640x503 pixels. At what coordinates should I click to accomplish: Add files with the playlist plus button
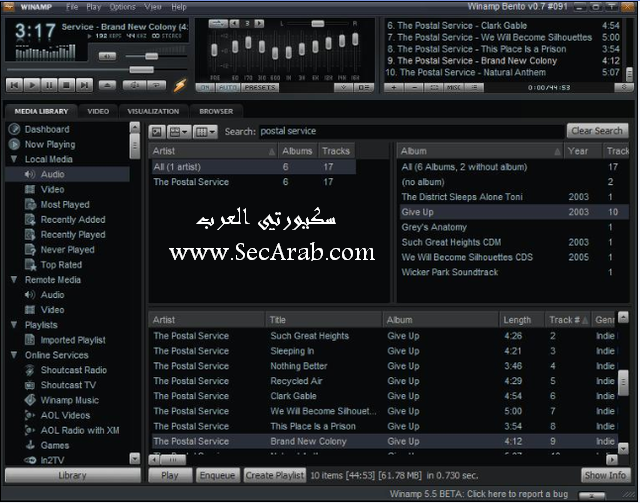click(394, 87)
